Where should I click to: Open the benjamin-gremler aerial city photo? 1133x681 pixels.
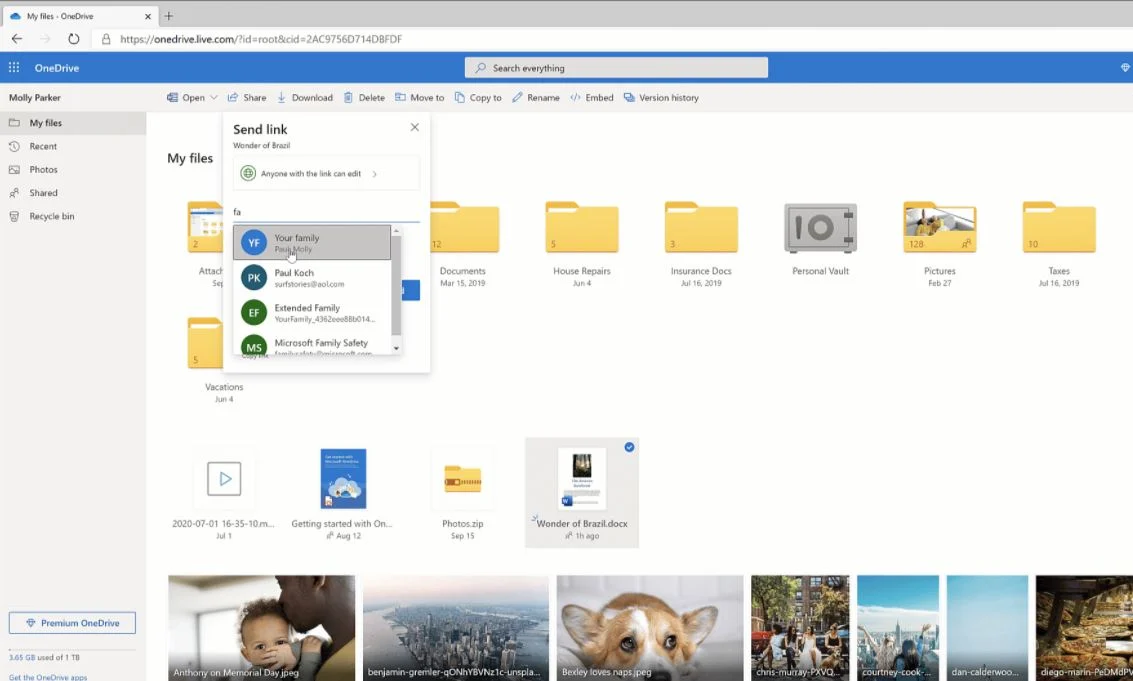[456, 628]
